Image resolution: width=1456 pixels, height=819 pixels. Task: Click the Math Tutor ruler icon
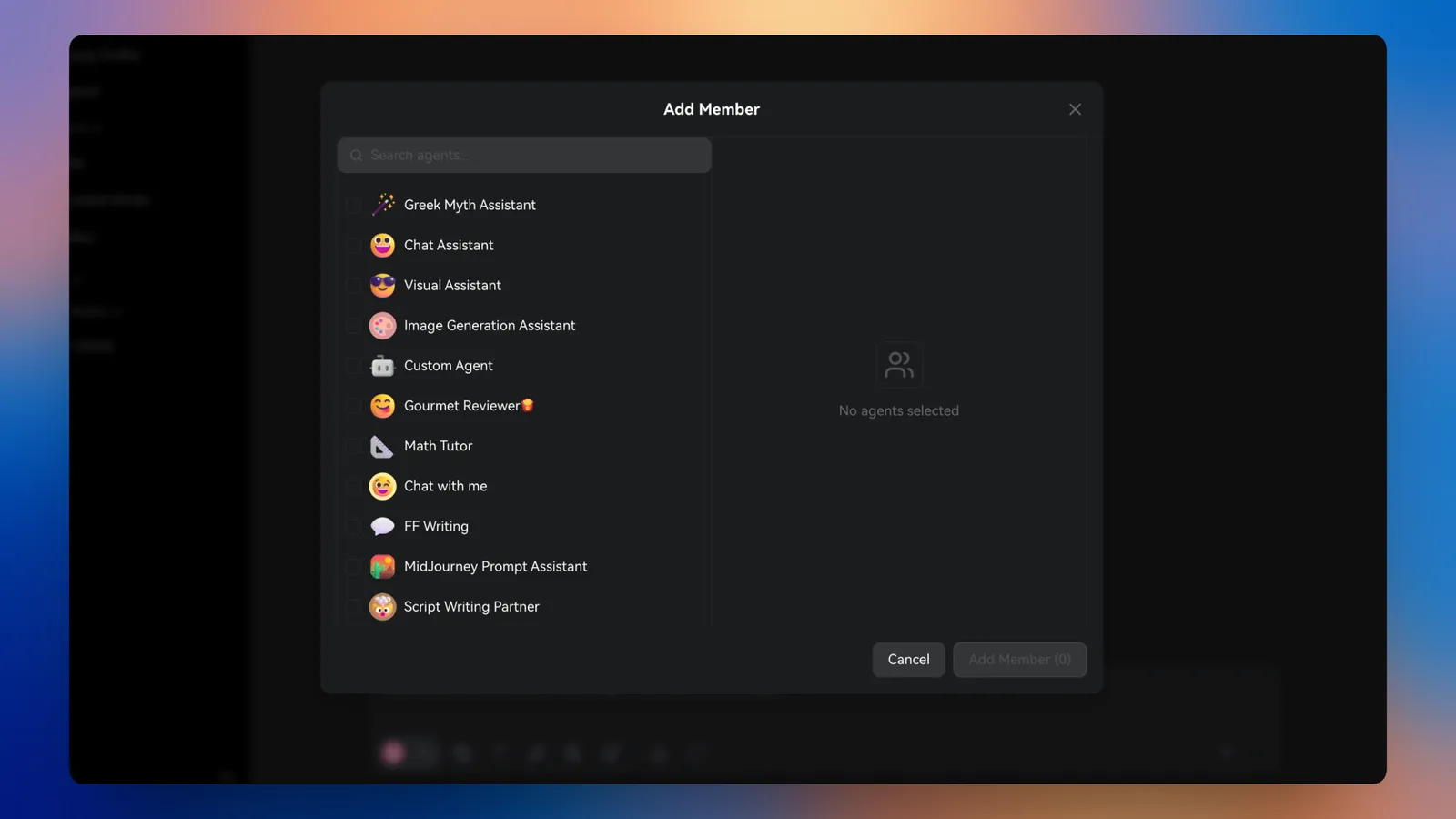coord(382,446)
